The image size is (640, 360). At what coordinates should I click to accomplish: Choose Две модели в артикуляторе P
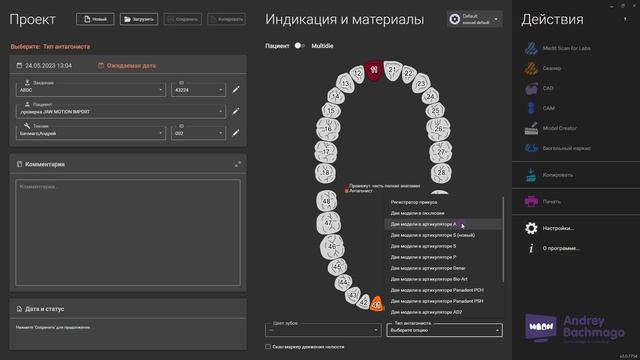point(443,257)
